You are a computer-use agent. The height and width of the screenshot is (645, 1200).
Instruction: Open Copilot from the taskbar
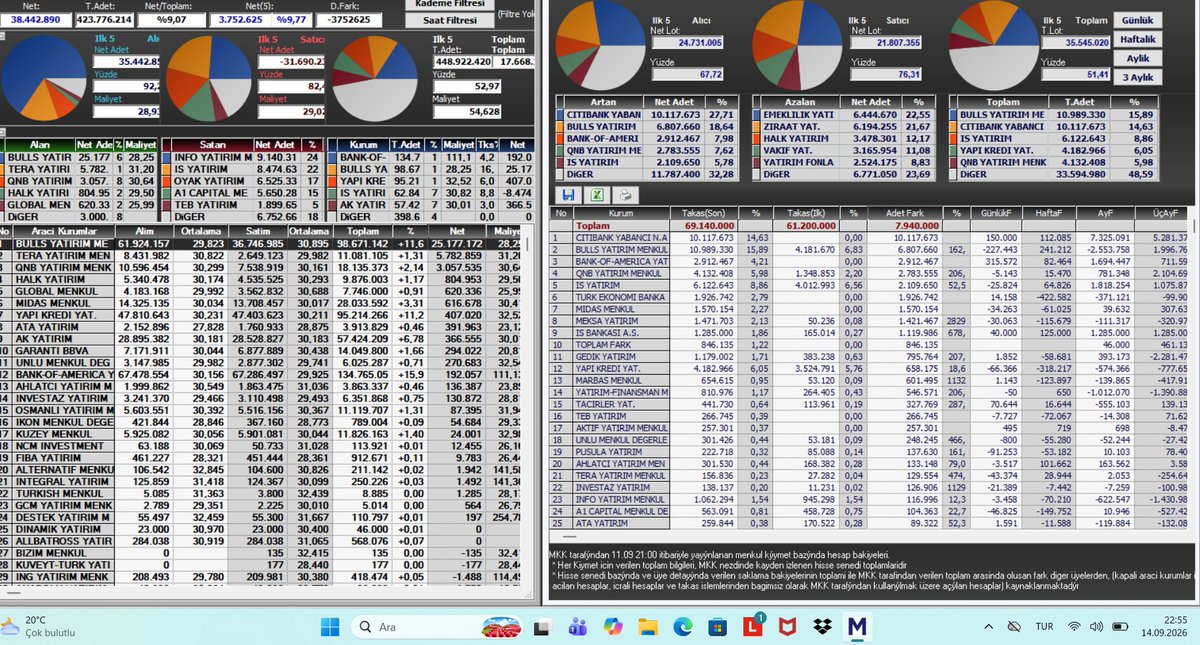[612, 627]
